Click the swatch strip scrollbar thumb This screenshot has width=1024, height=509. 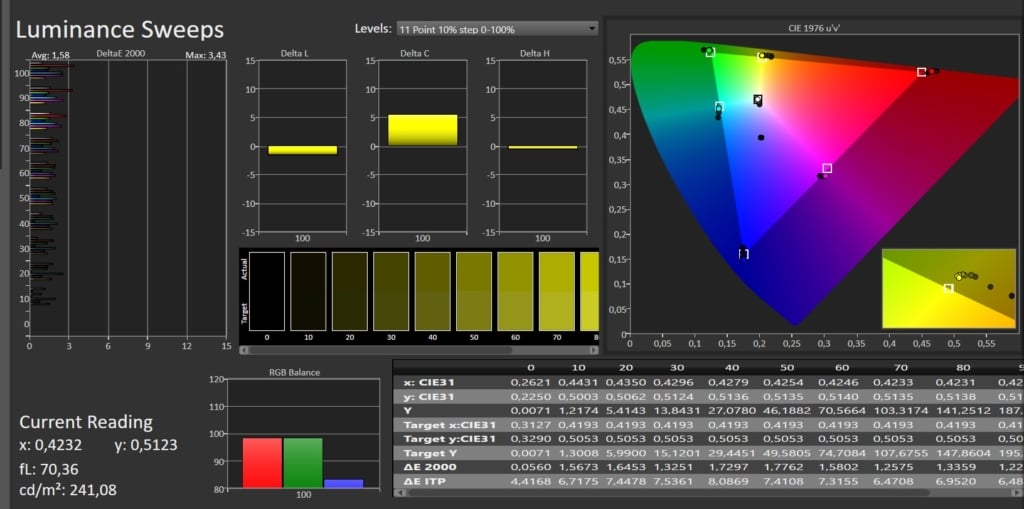pos(380,350)
